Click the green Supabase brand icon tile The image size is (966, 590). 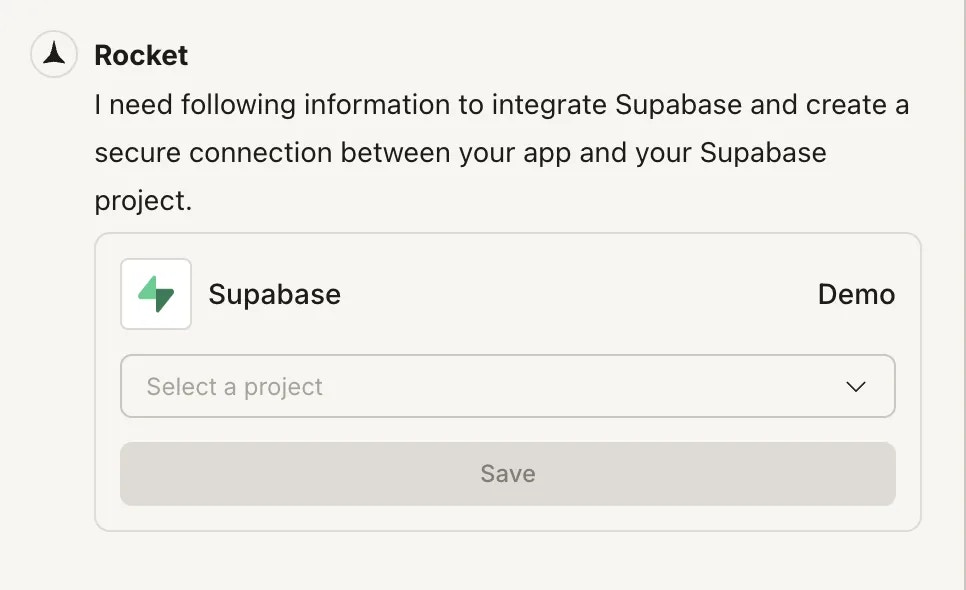point(156,293)
